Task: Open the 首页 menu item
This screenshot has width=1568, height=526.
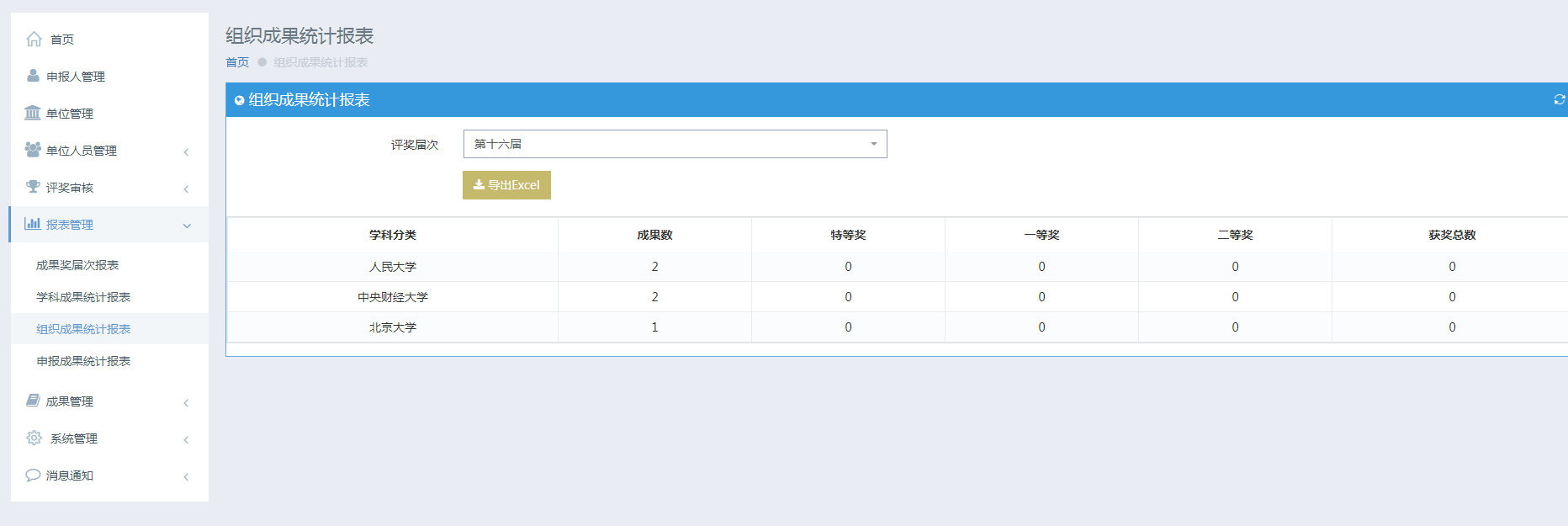Action: (109, 40)
